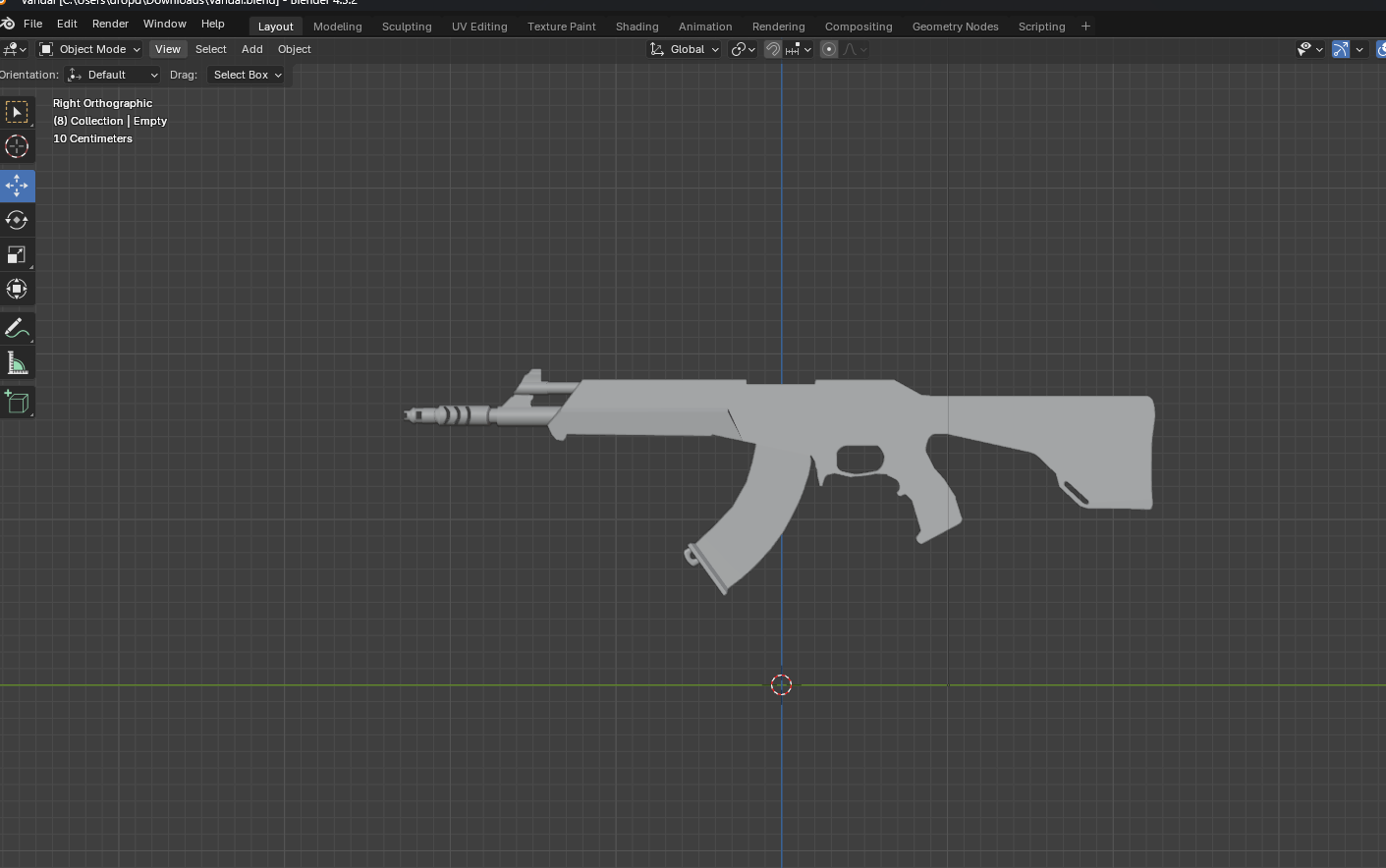Click the '(8) Collection | Empty' text
Viewport: 1386px width, 868px height.
click(110, 121)
